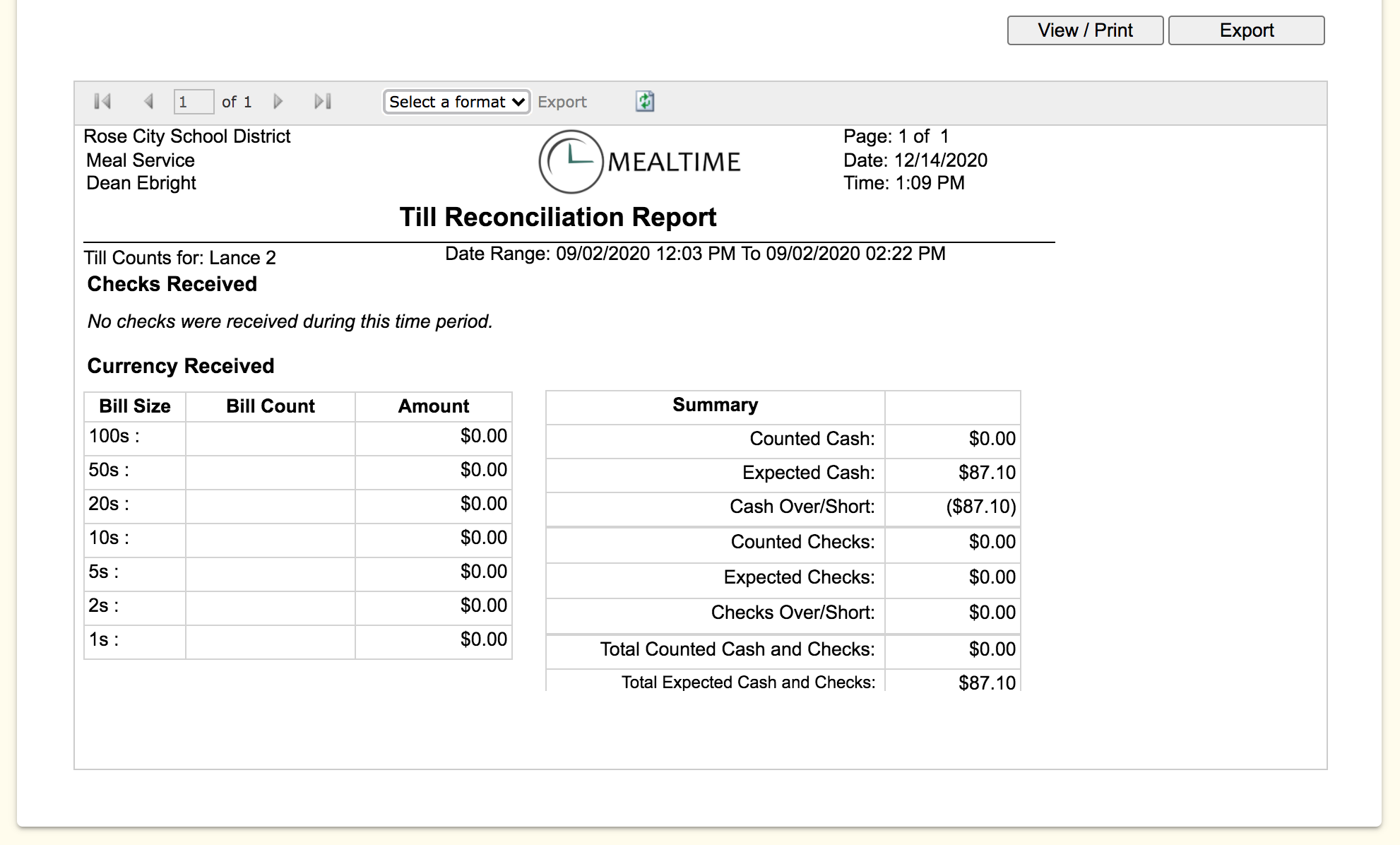Click the Date Range text
This screenshot has width=1400, height=845.
pyautogui.click(x=694, y=254)
